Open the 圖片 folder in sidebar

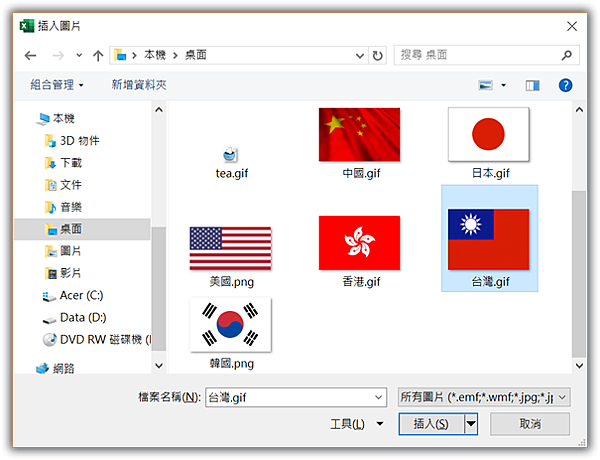click(x=63, y=251)
